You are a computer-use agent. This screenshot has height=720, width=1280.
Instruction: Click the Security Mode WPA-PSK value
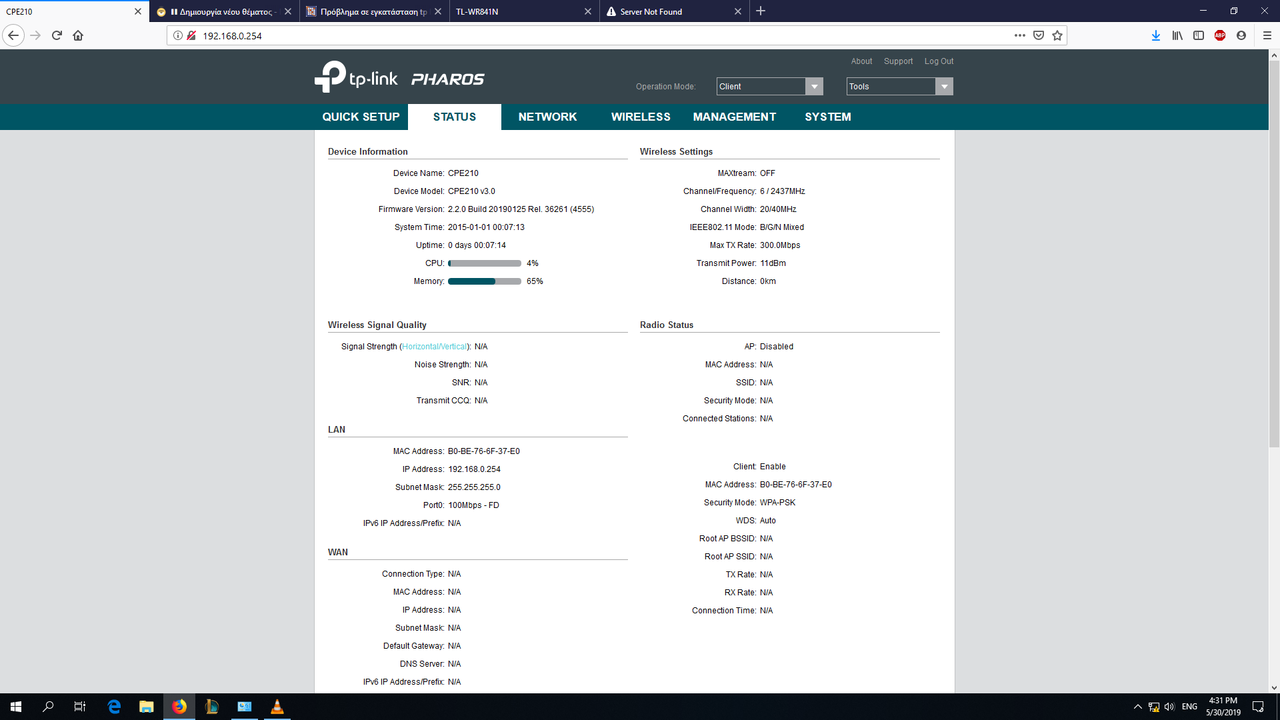[x=777, y=502]
